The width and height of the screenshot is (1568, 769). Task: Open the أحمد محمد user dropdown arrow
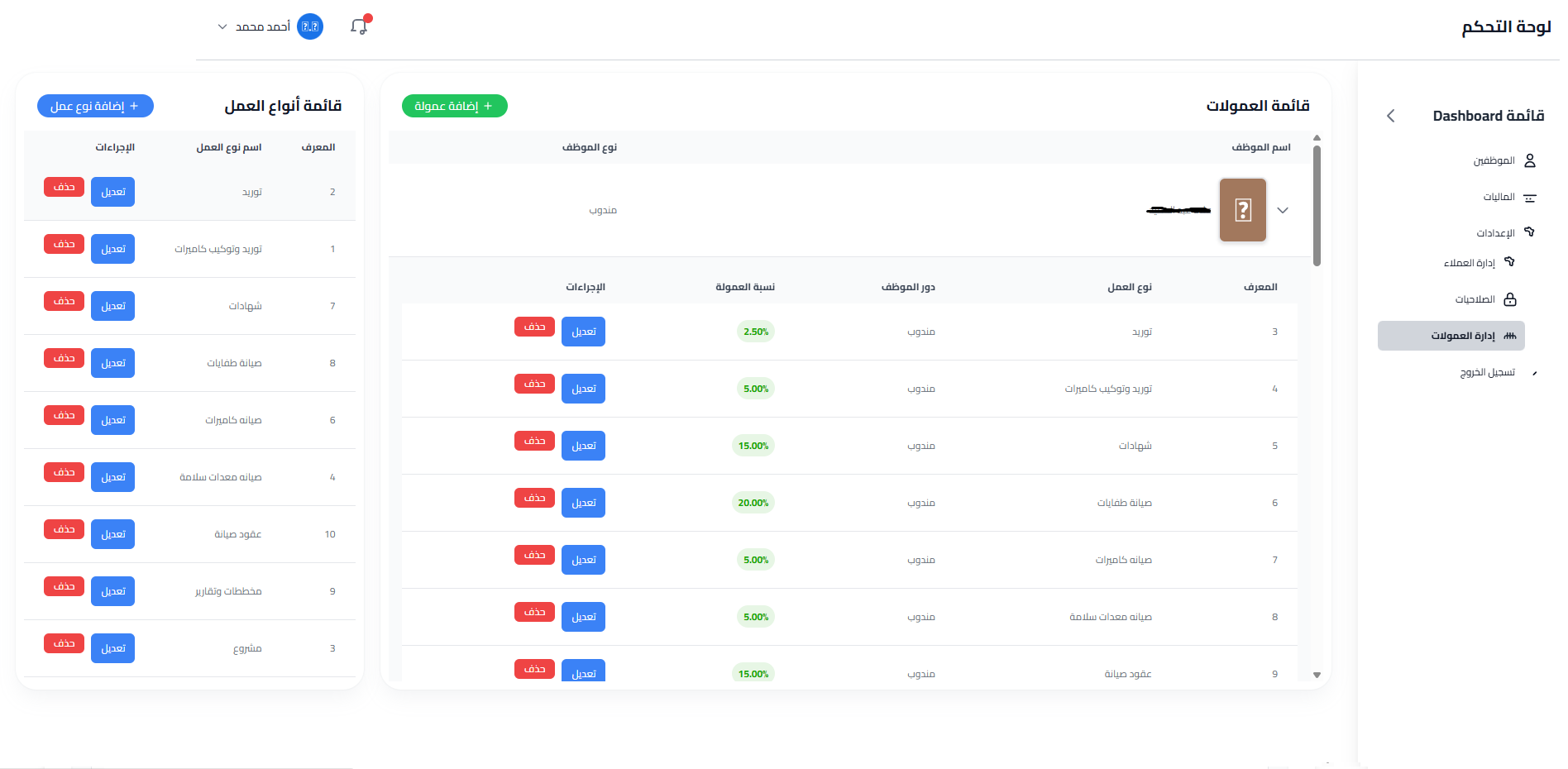pos(222,26)
